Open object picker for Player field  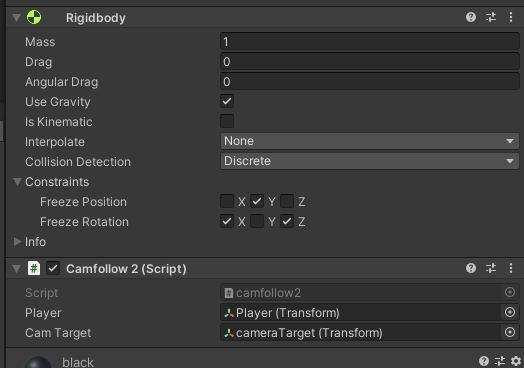point(510,313)
